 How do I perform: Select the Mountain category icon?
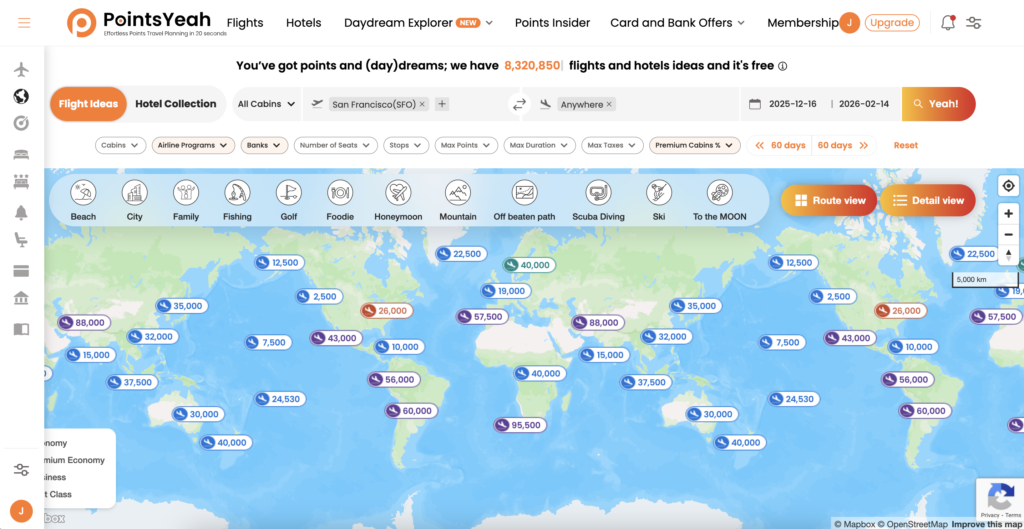point(458,193)
